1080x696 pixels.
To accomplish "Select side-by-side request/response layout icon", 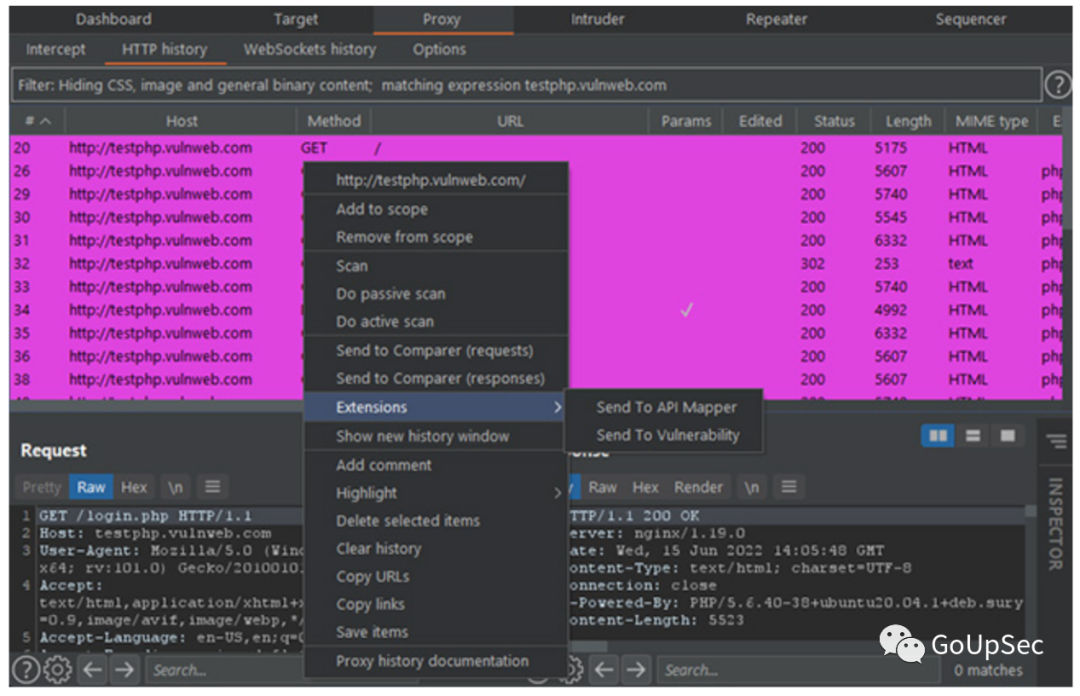I will [938, 436].
